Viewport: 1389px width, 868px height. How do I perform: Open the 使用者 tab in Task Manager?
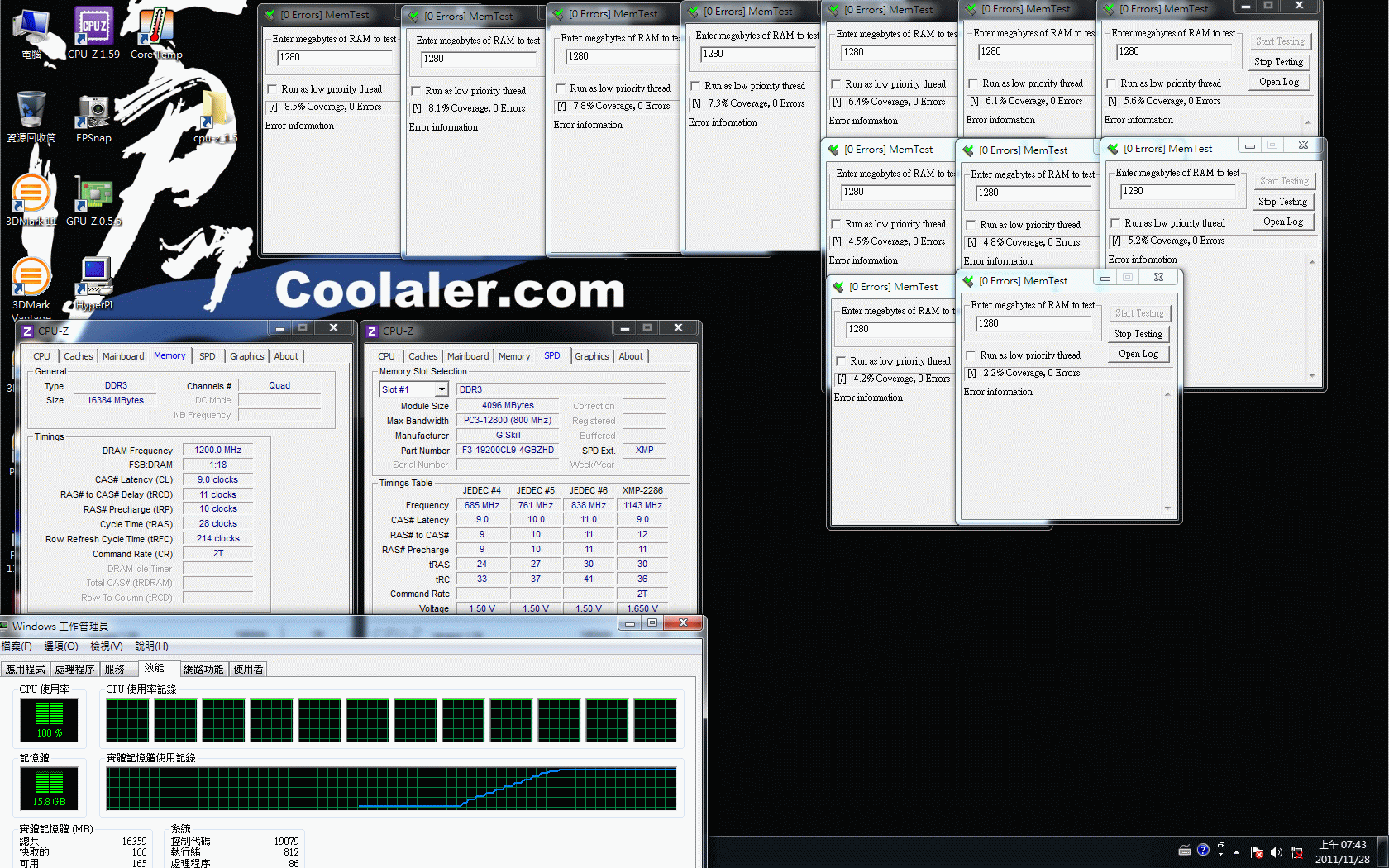tap(248, 670)
